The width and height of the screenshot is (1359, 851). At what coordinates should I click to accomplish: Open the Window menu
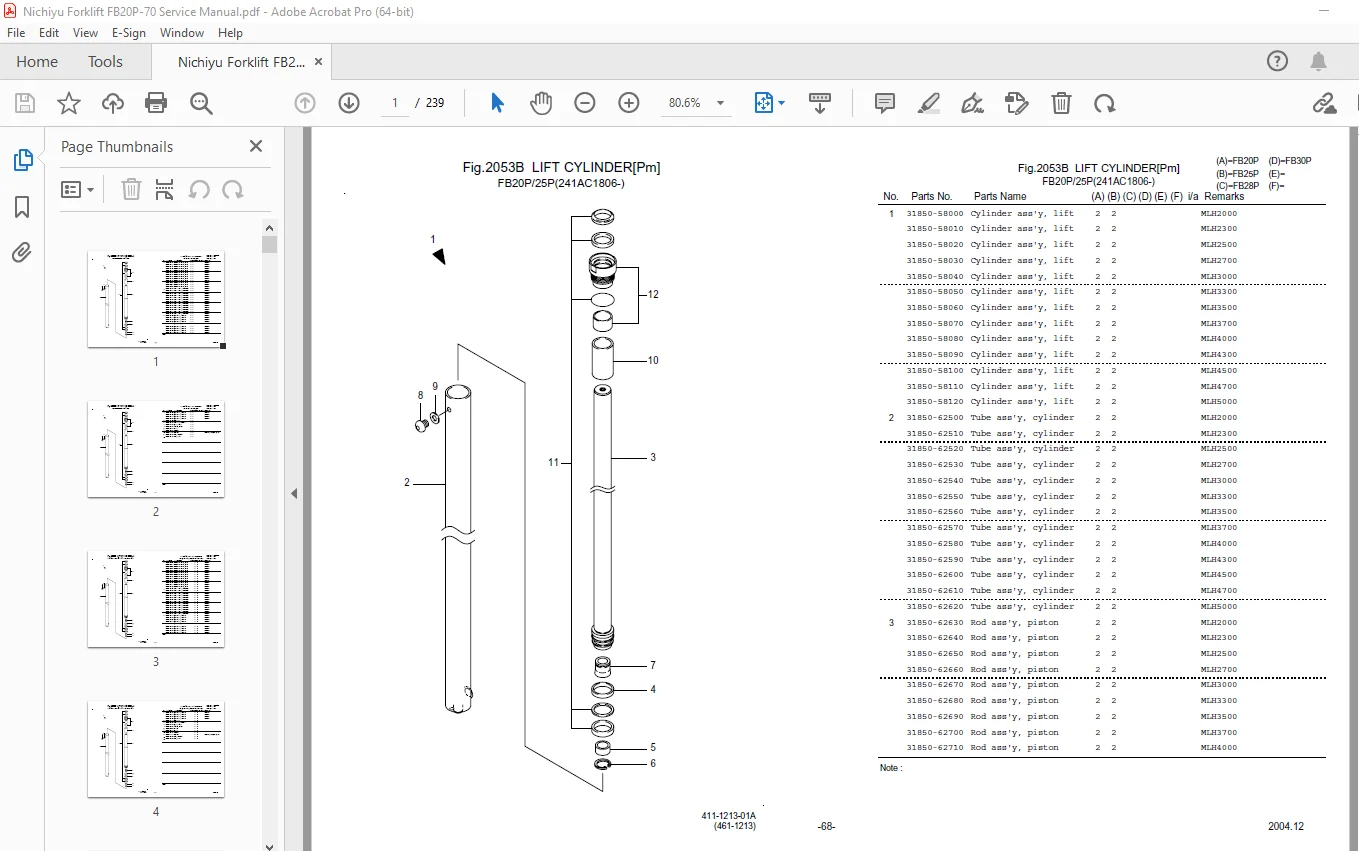click(x=182, y=33)
